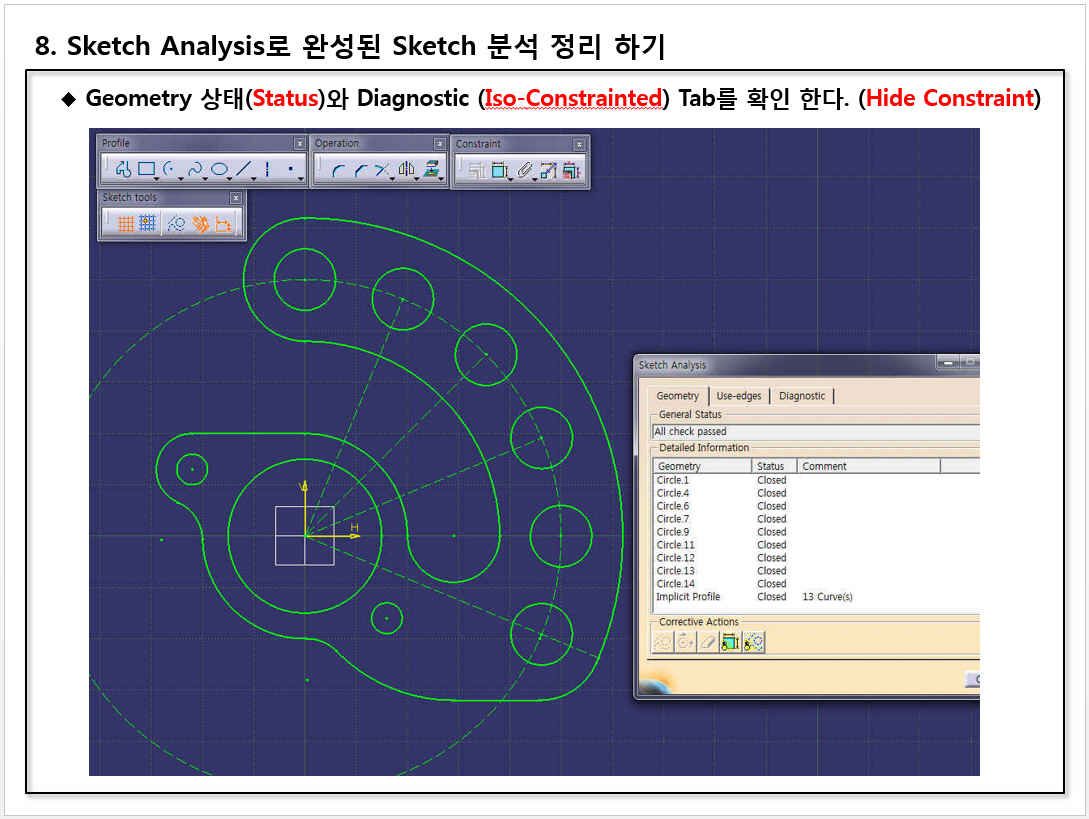Toggle Snap to Point in Sketch tools
This screenshot has width=1089, height=819.
148,224
